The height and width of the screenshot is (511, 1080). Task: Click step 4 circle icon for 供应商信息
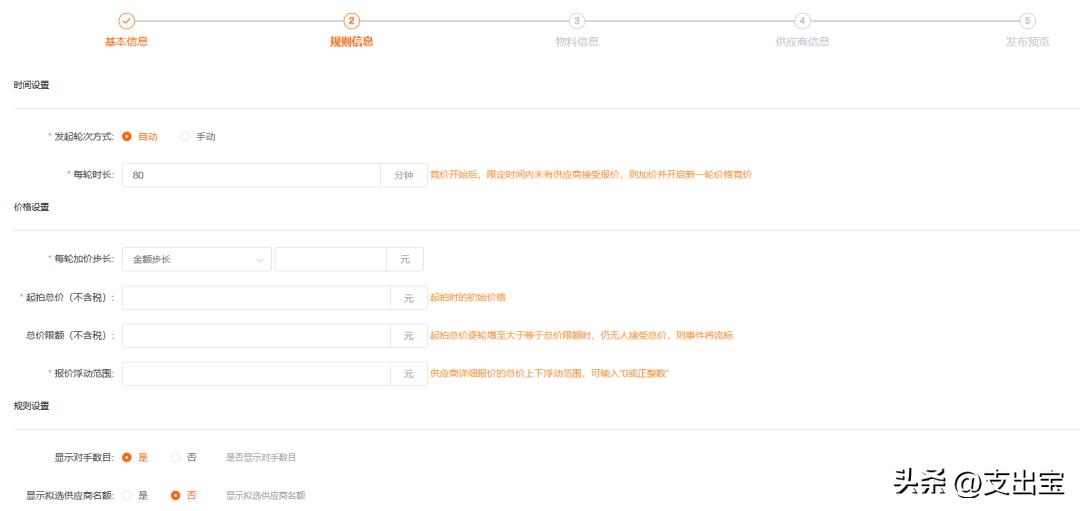coord(802,21)
